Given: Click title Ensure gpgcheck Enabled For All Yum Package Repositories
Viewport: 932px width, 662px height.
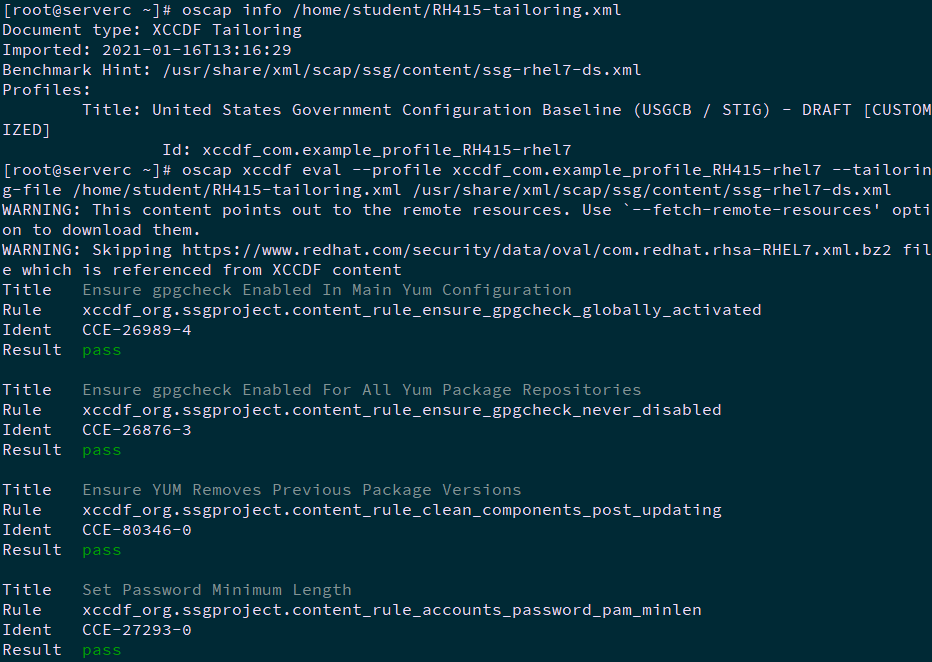Looking at the screenshot, I should [361, 390].
